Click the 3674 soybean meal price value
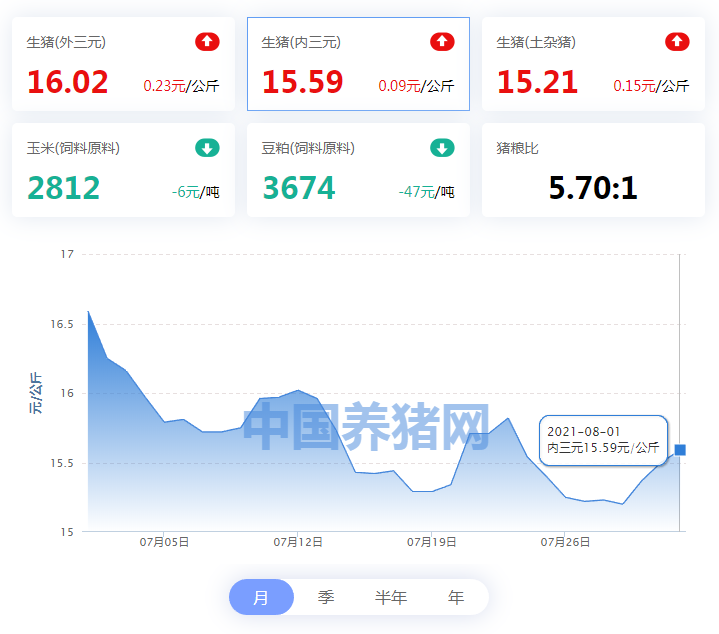The width and height of the screenshot is (719, 634). pyautogui.click(x=299, y=188)
